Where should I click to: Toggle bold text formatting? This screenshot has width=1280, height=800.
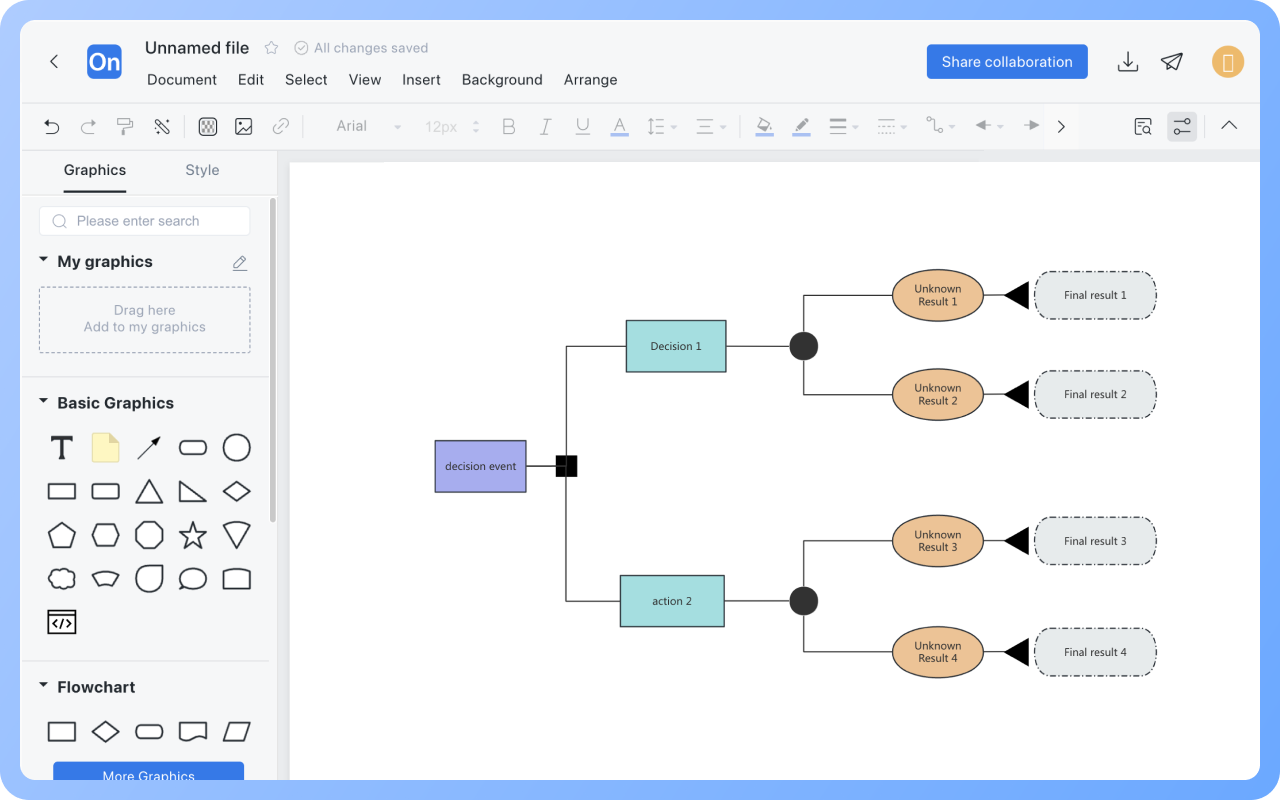(x=508, y=126)
